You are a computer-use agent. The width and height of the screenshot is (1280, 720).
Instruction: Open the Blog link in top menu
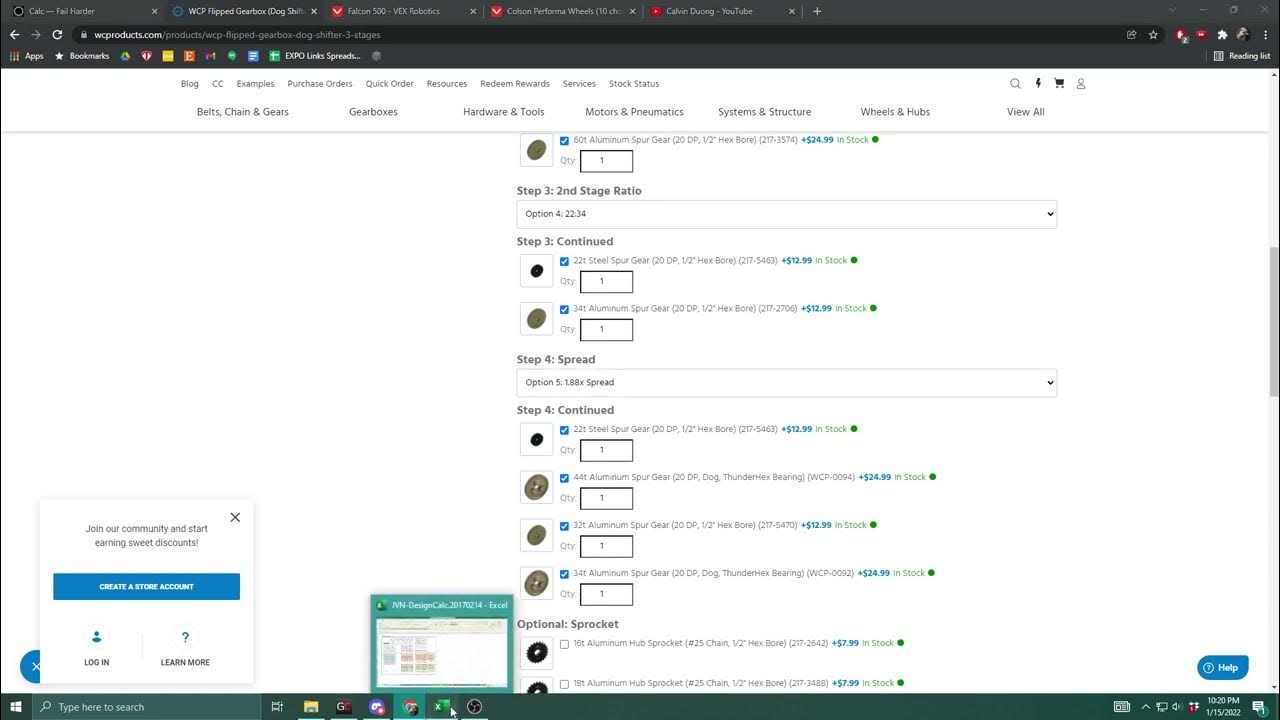190,84
